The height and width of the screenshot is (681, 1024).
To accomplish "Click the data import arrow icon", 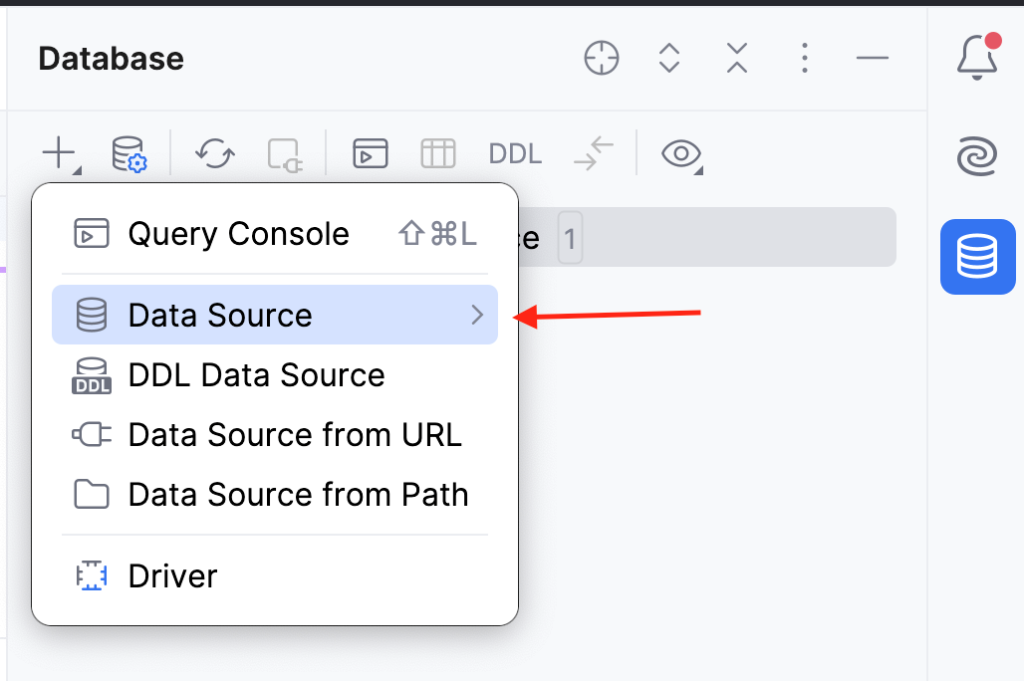I will (x=592, y=154).
